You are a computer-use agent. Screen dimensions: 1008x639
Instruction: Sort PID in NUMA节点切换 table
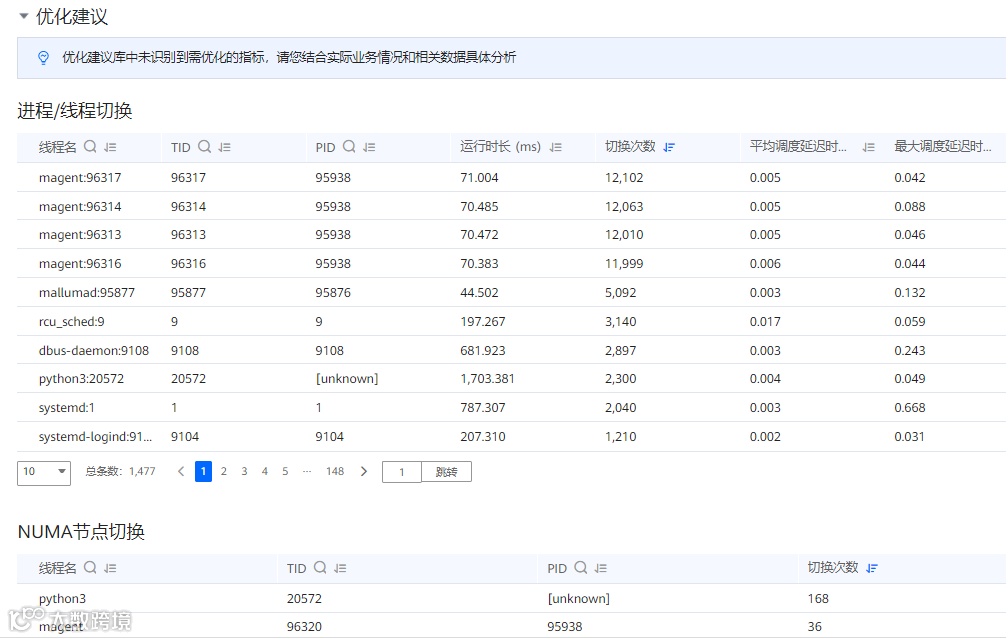pos(601,568)
